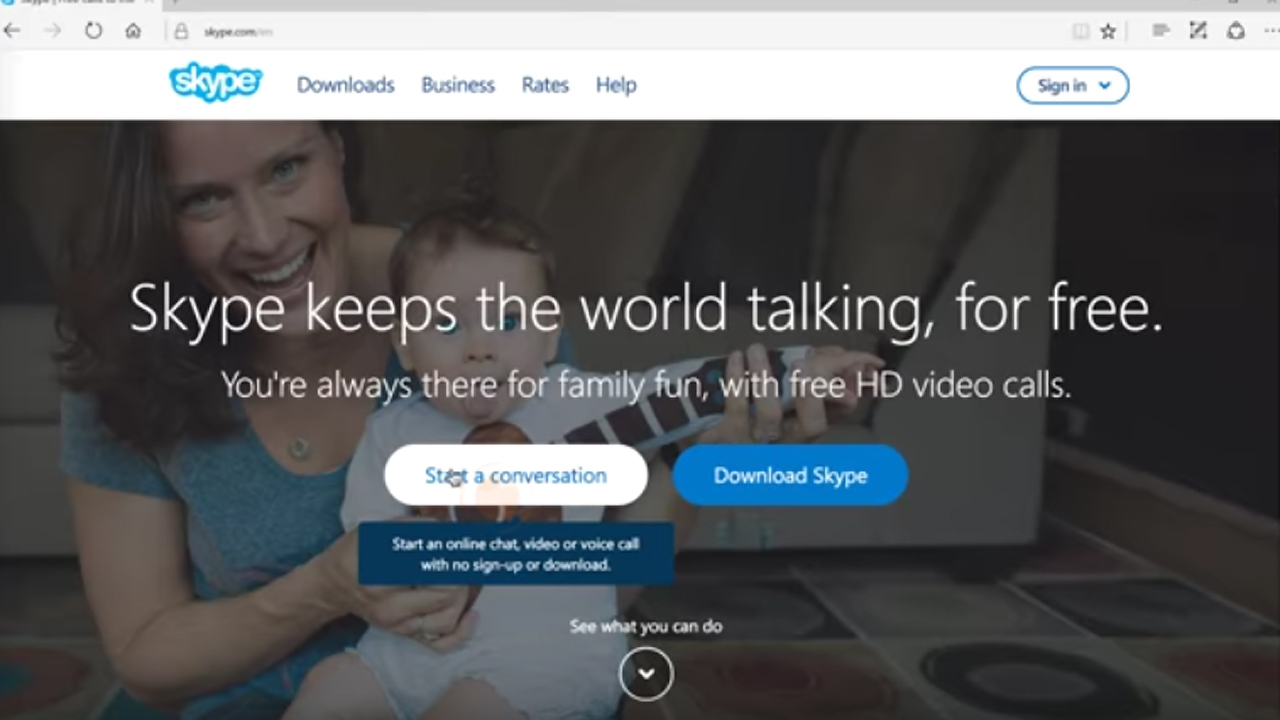
Task: Open the web note pen icon
Action: (x=1198, y=31)
